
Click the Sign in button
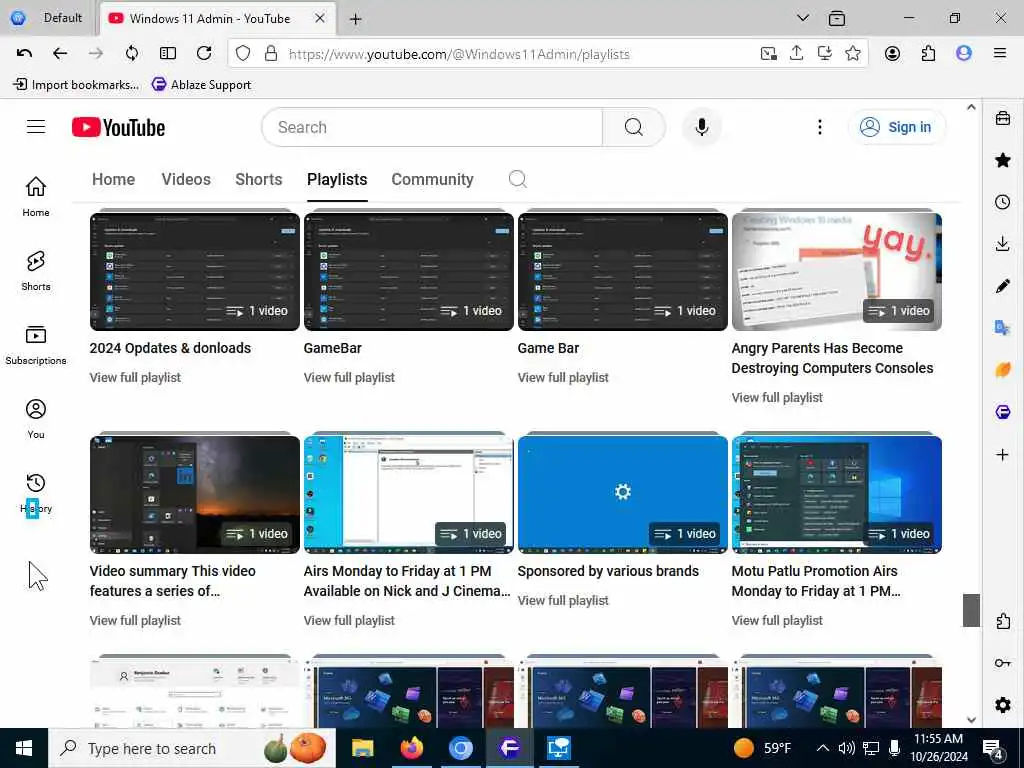[896, 127]
